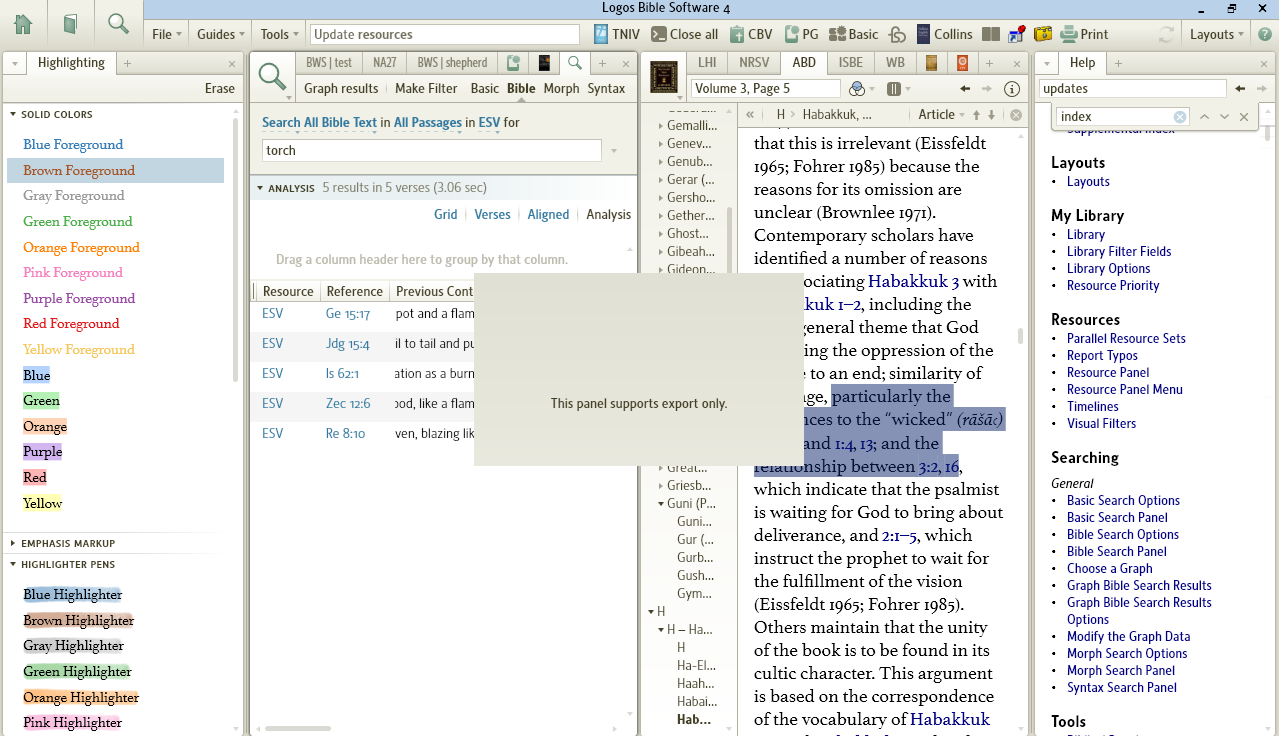Click the sync refresh icon near Layouts
The width and height of the screenshot is (1279, 736).
point(1166,34)
